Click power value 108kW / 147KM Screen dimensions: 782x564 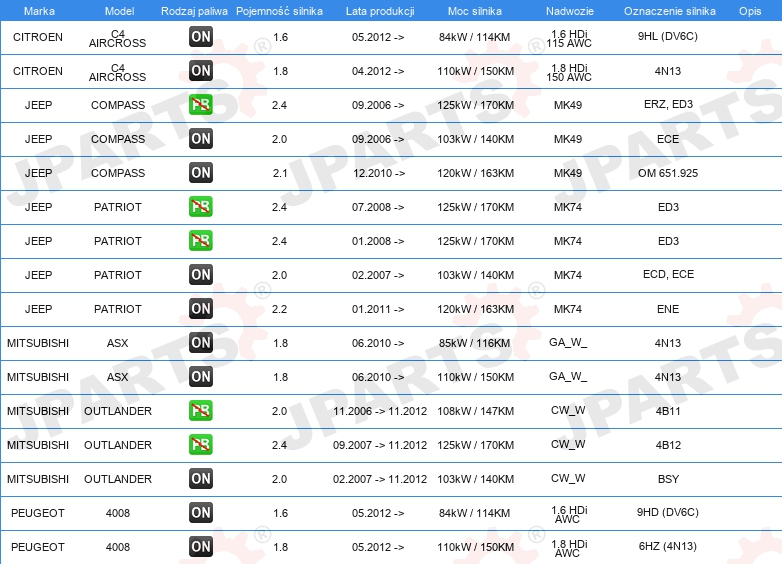pyautogui.click(x=475, y=411)
